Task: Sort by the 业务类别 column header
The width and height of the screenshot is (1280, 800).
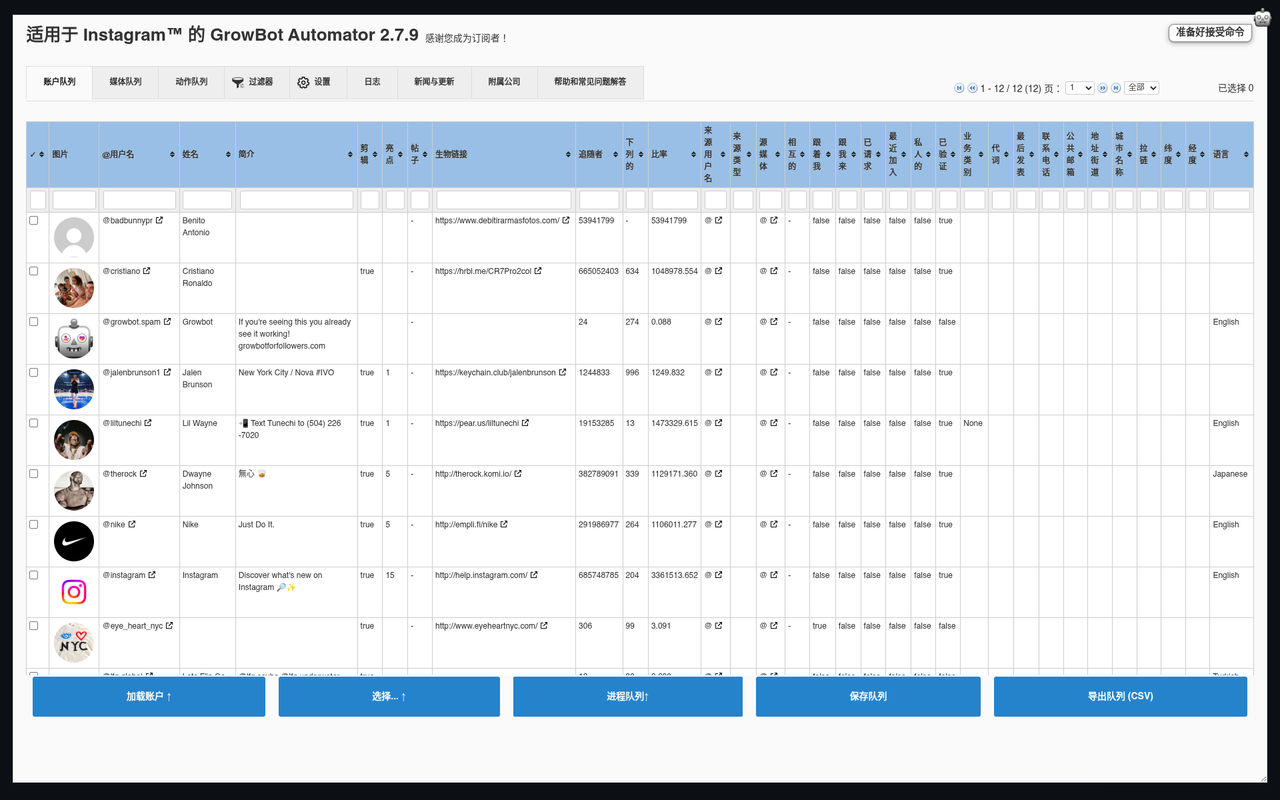Action: 974,155
